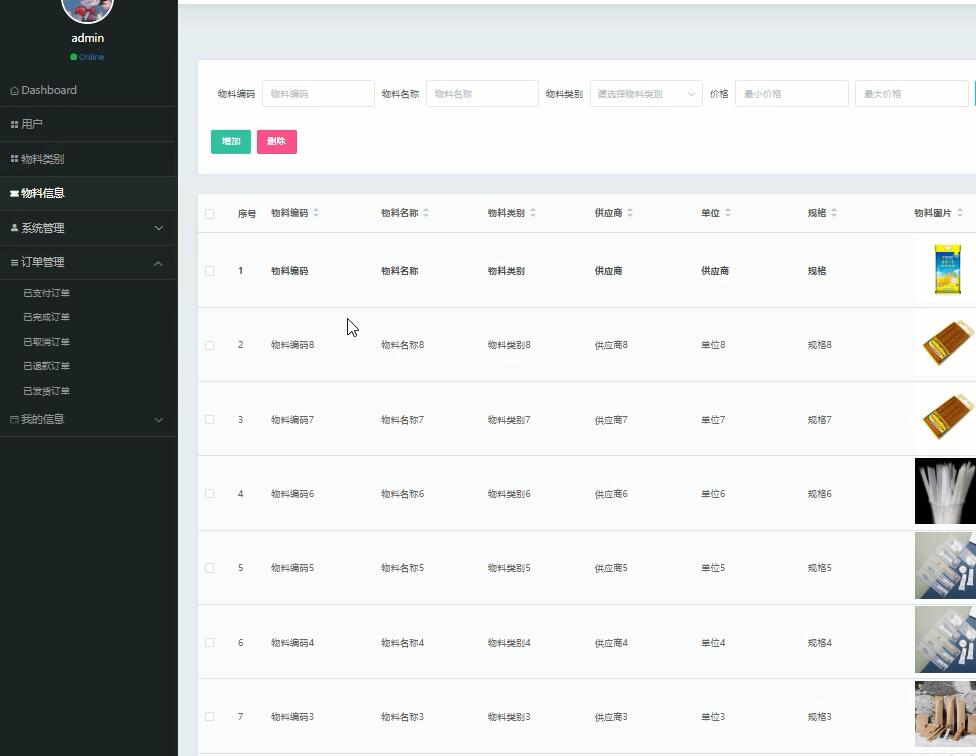Open the 已支付订单 submenu entry
This screenshot has width=976, height=756.
click(47, 292)
